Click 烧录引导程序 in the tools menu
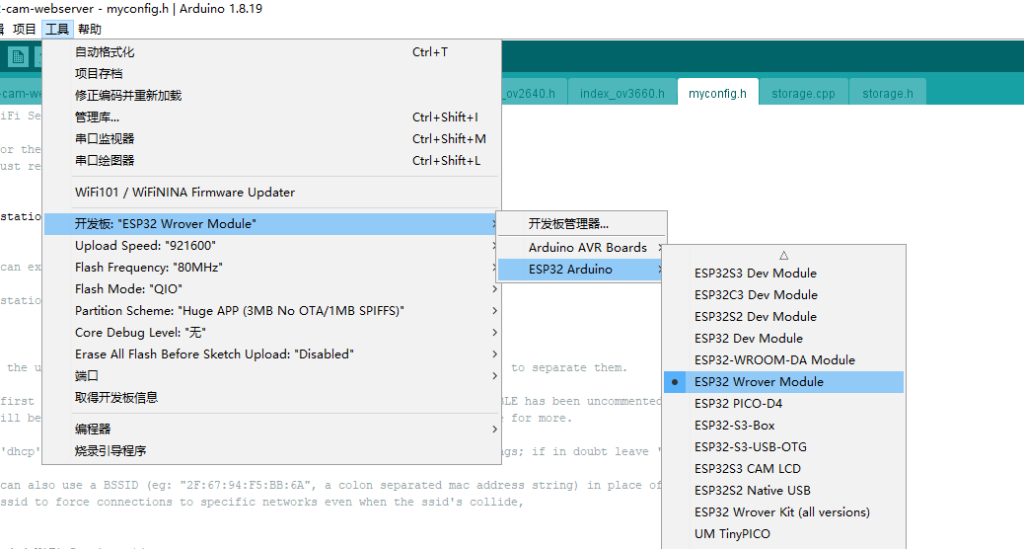Screen dimensions: 1024x549 tap(111, 451)
